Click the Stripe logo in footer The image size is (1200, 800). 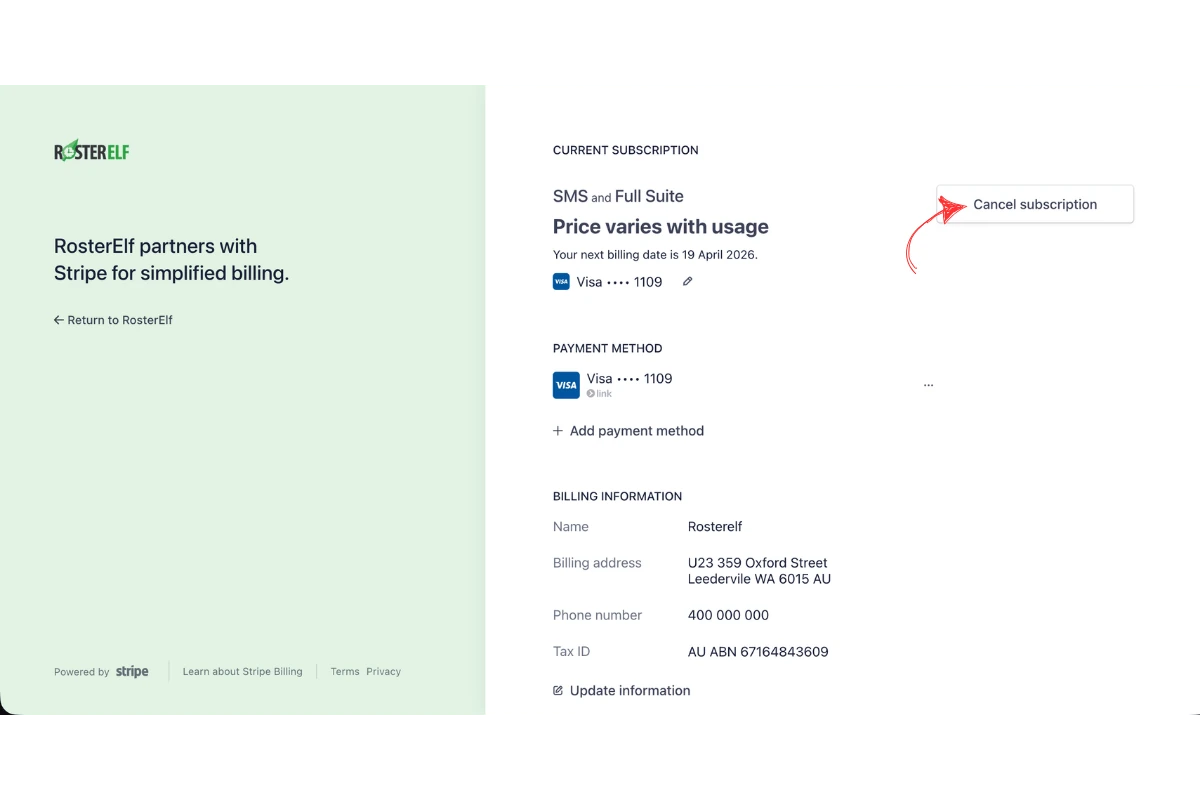point(132,672)
